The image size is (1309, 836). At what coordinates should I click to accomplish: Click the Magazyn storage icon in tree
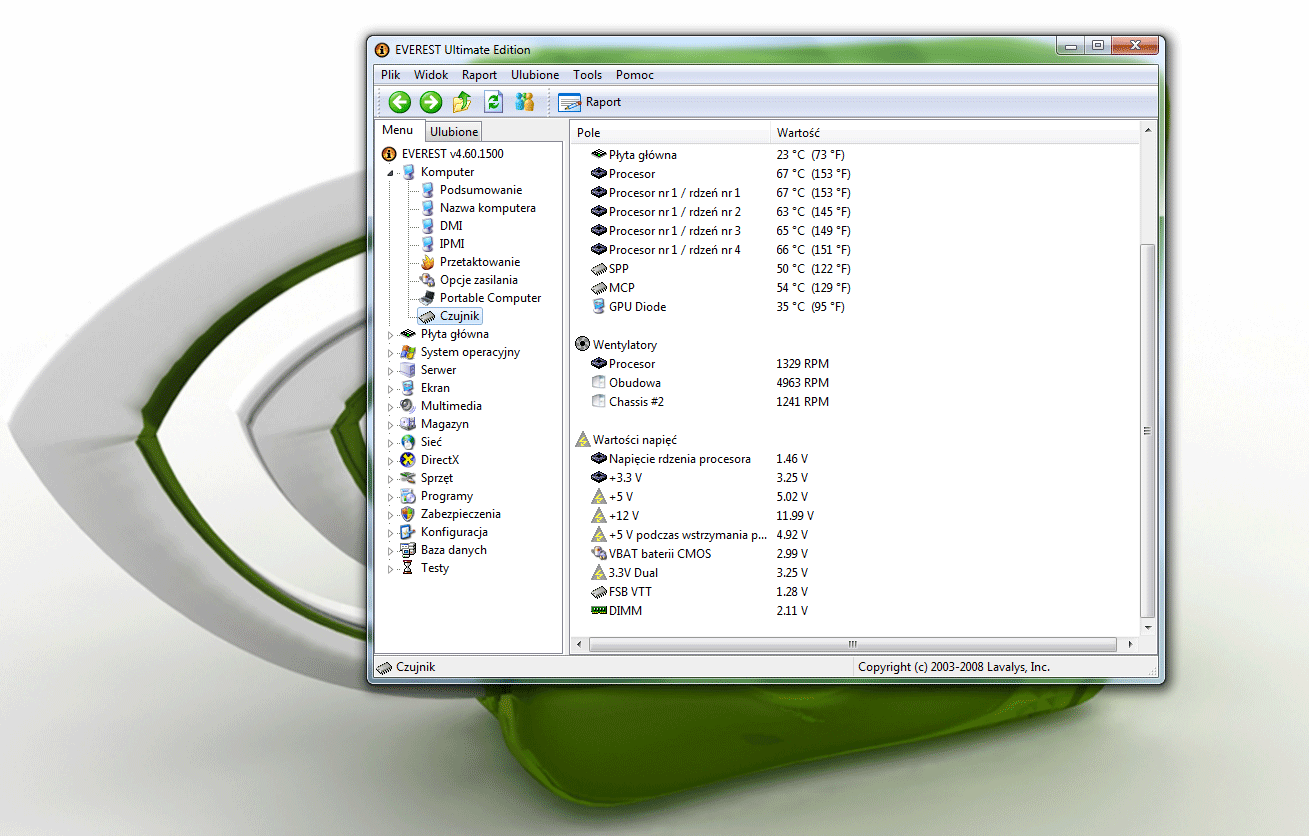[x=408, y=424]
